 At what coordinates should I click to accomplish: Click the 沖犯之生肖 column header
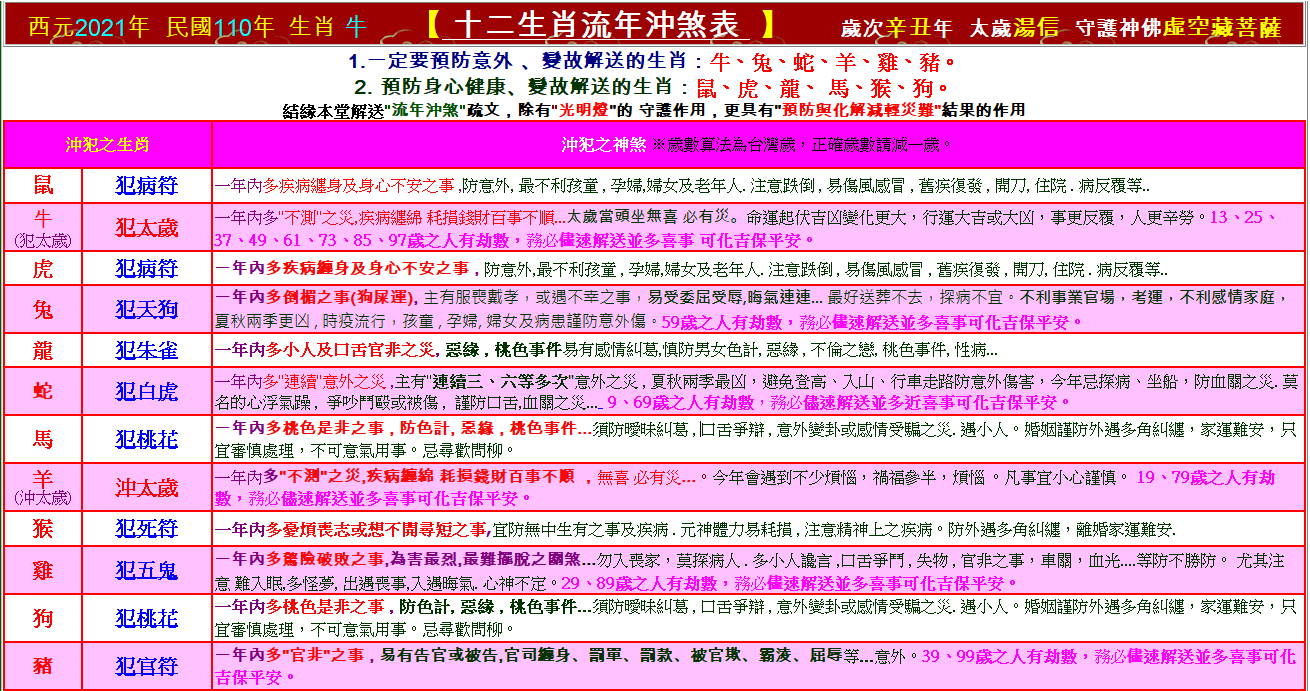(107, 145)
